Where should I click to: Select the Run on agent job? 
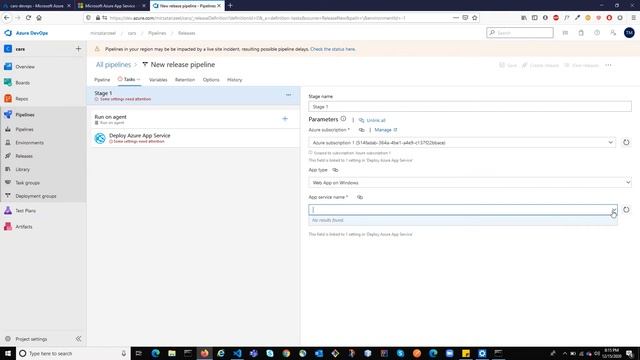tap(194, 119)
